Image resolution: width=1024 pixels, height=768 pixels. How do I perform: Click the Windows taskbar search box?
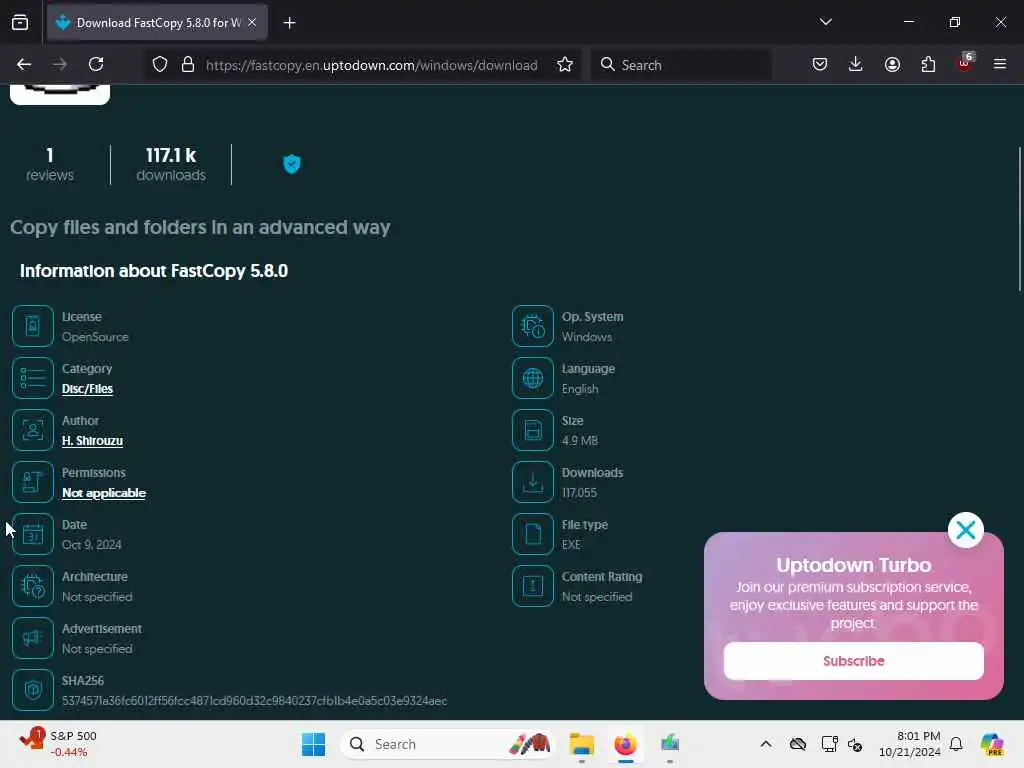coord(447,744)
